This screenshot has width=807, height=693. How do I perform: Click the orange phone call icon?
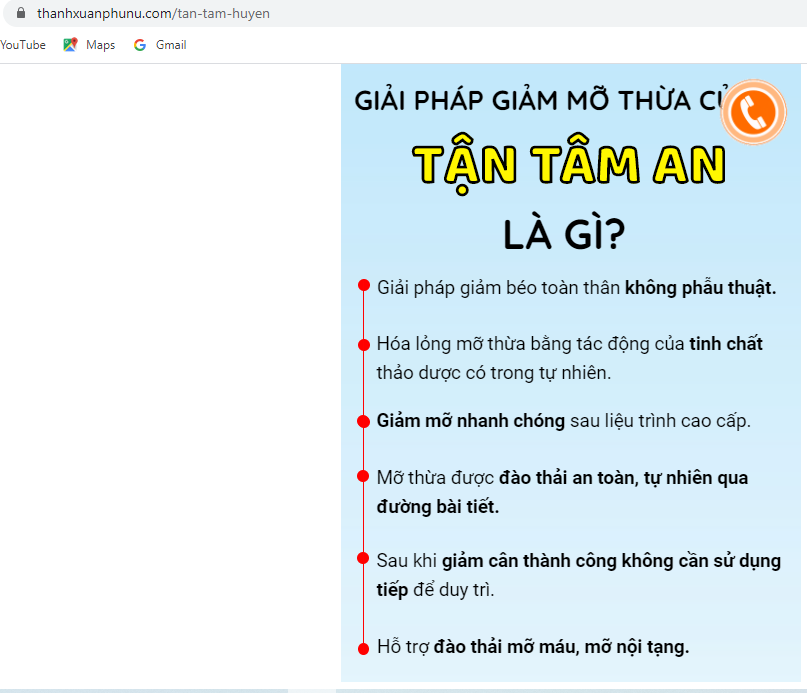click(x=753, y=112)
